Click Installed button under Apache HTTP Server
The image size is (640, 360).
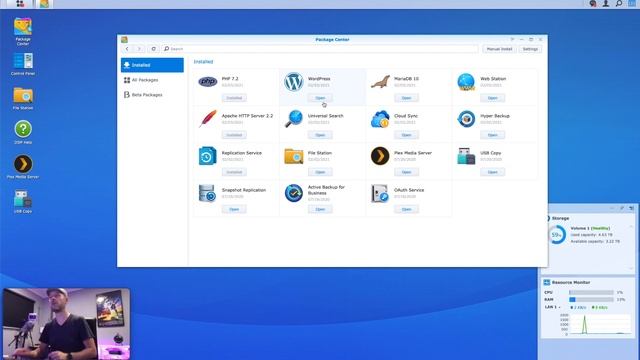click(234, 135)
